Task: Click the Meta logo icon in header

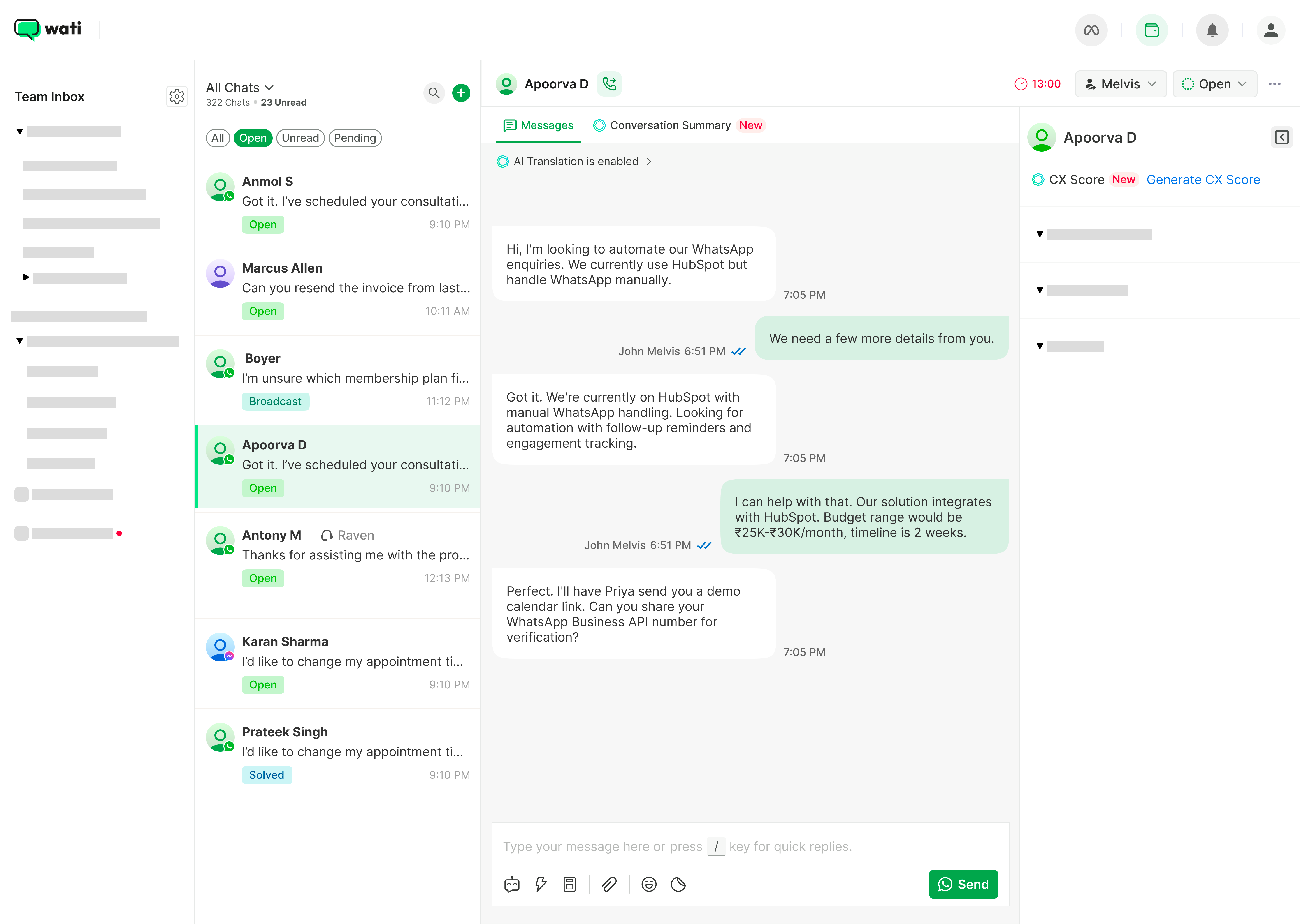Action: [x=1091, y=30]
